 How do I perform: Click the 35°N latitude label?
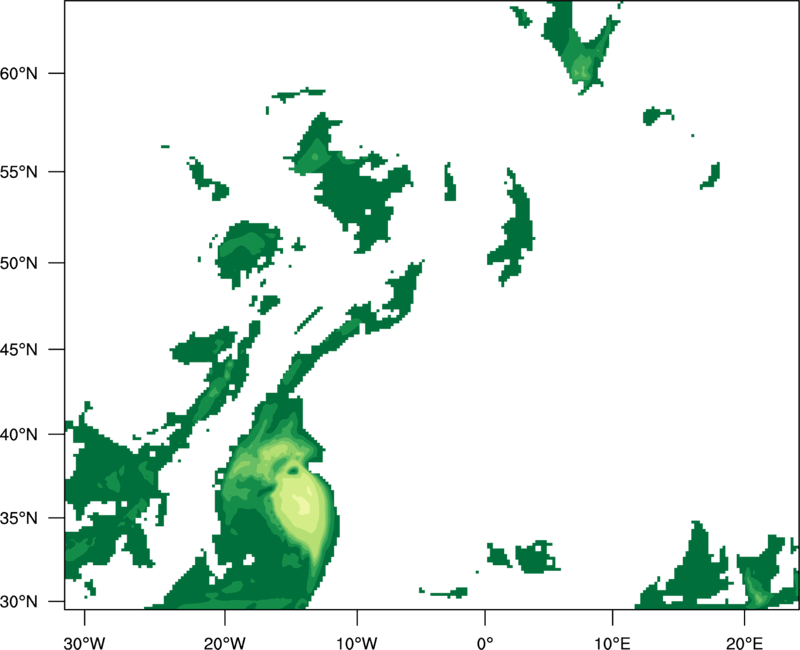19,518
